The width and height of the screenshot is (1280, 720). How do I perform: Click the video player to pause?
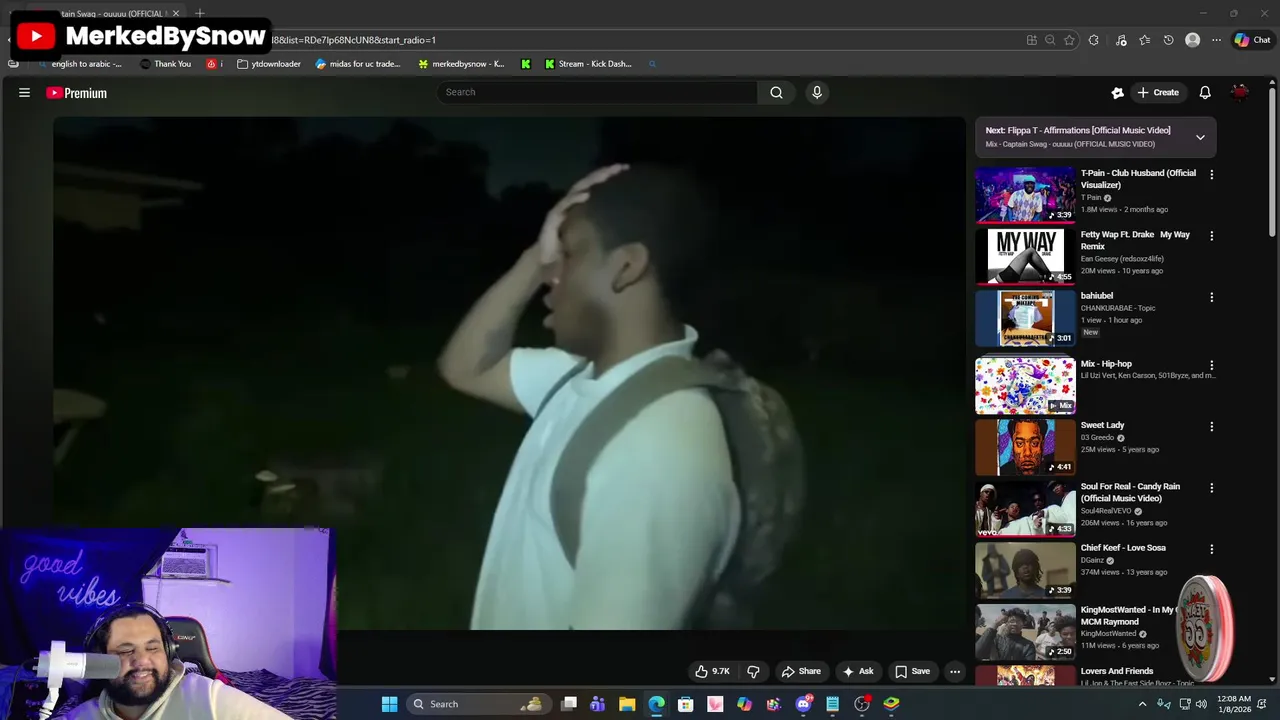click(x=510, y=373)
